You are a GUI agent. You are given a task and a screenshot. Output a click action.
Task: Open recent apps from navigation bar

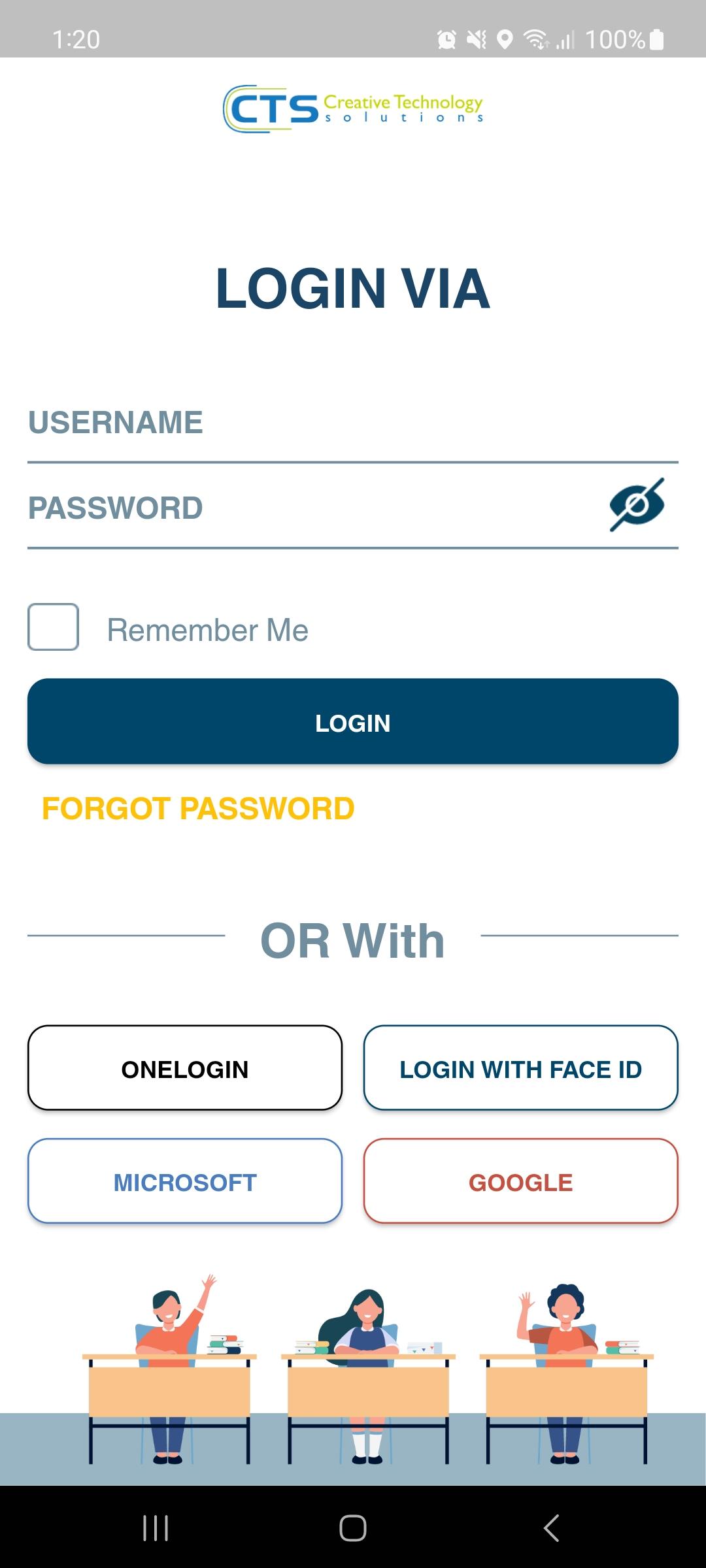coord(156,1528)
